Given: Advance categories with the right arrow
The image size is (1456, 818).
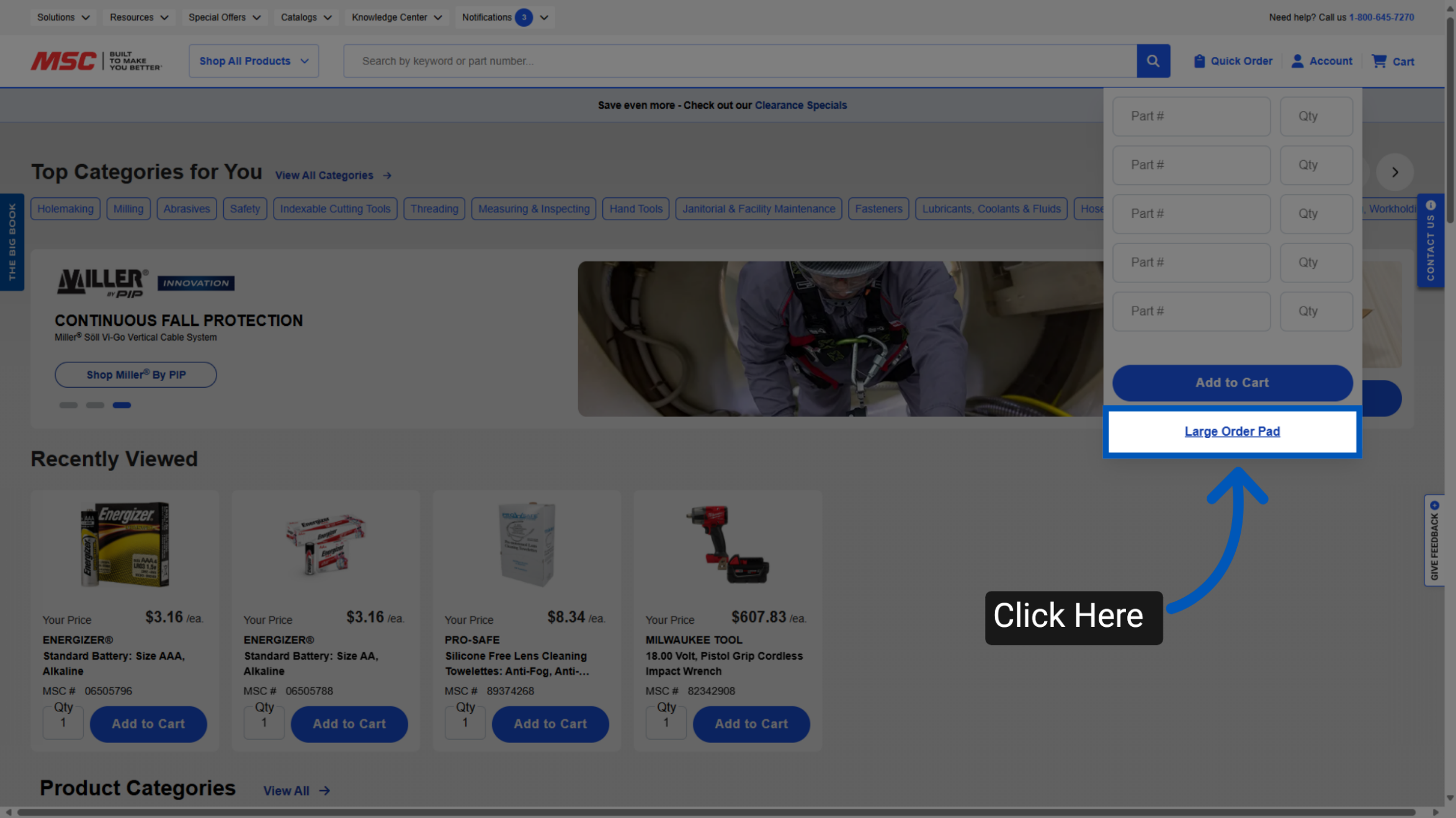Looking at the screenshot, I should tap(1395, 172).
